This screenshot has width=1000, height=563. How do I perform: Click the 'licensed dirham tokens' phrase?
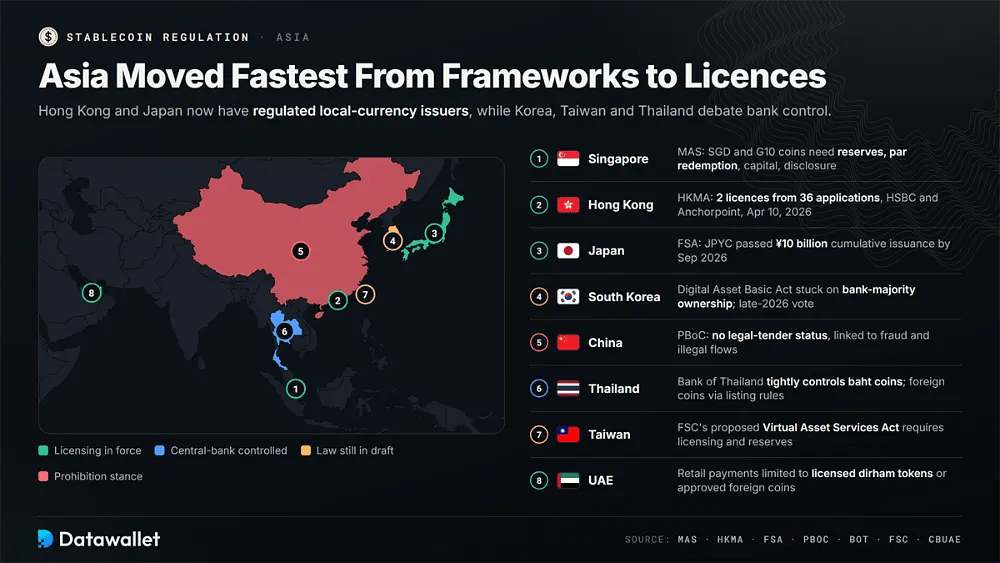tap(872, 473)
